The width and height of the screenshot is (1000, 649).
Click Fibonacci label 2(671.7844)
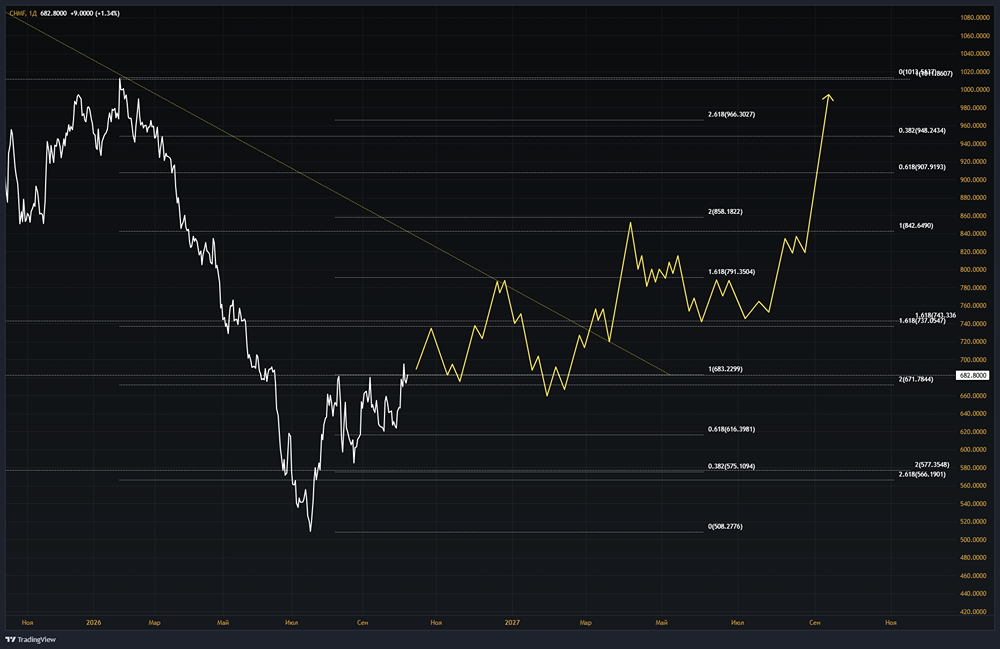916,379
